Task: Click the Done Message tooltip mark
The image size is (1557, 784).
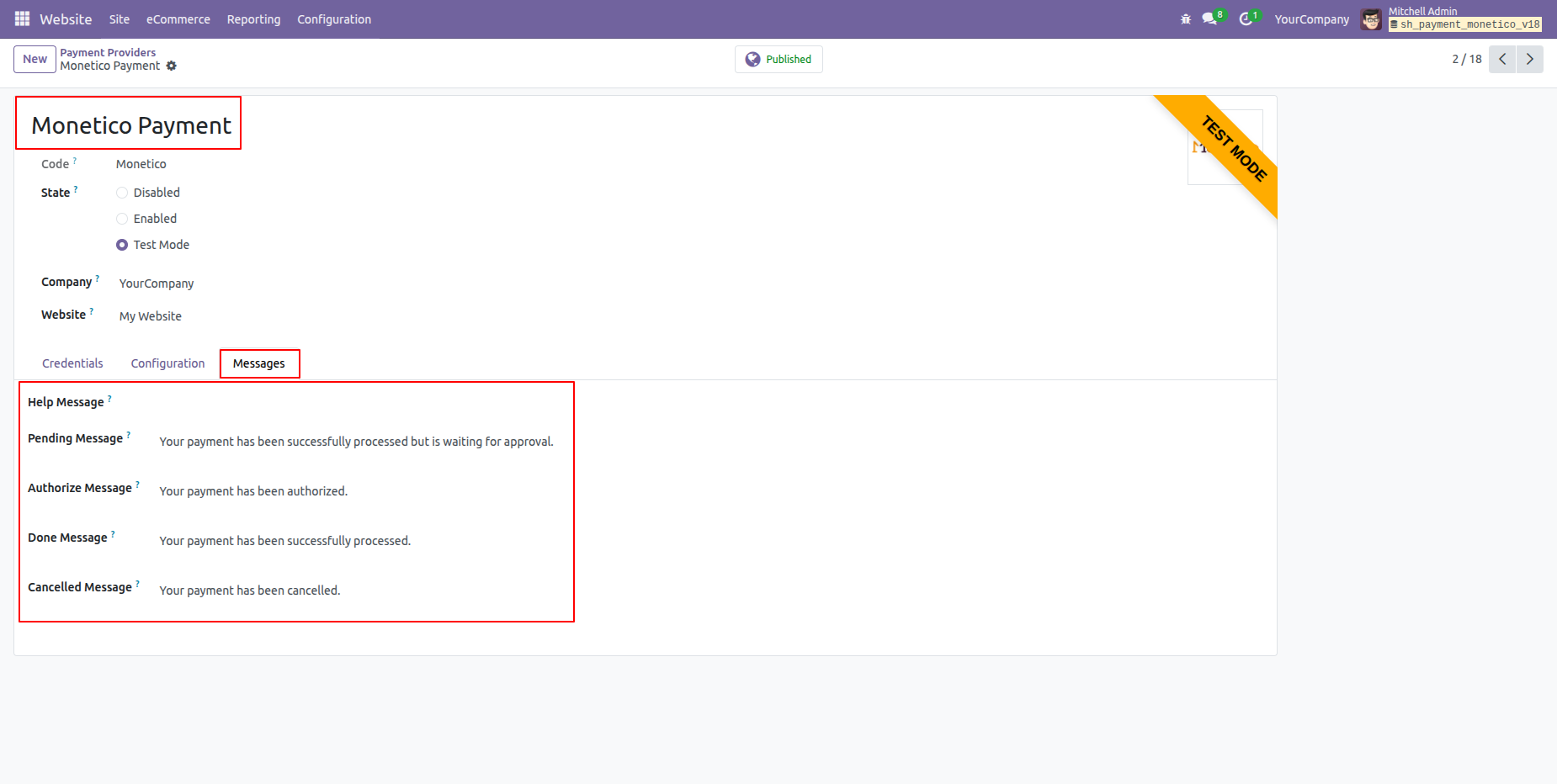Action: pyautogui.click(x=113, y=533)
